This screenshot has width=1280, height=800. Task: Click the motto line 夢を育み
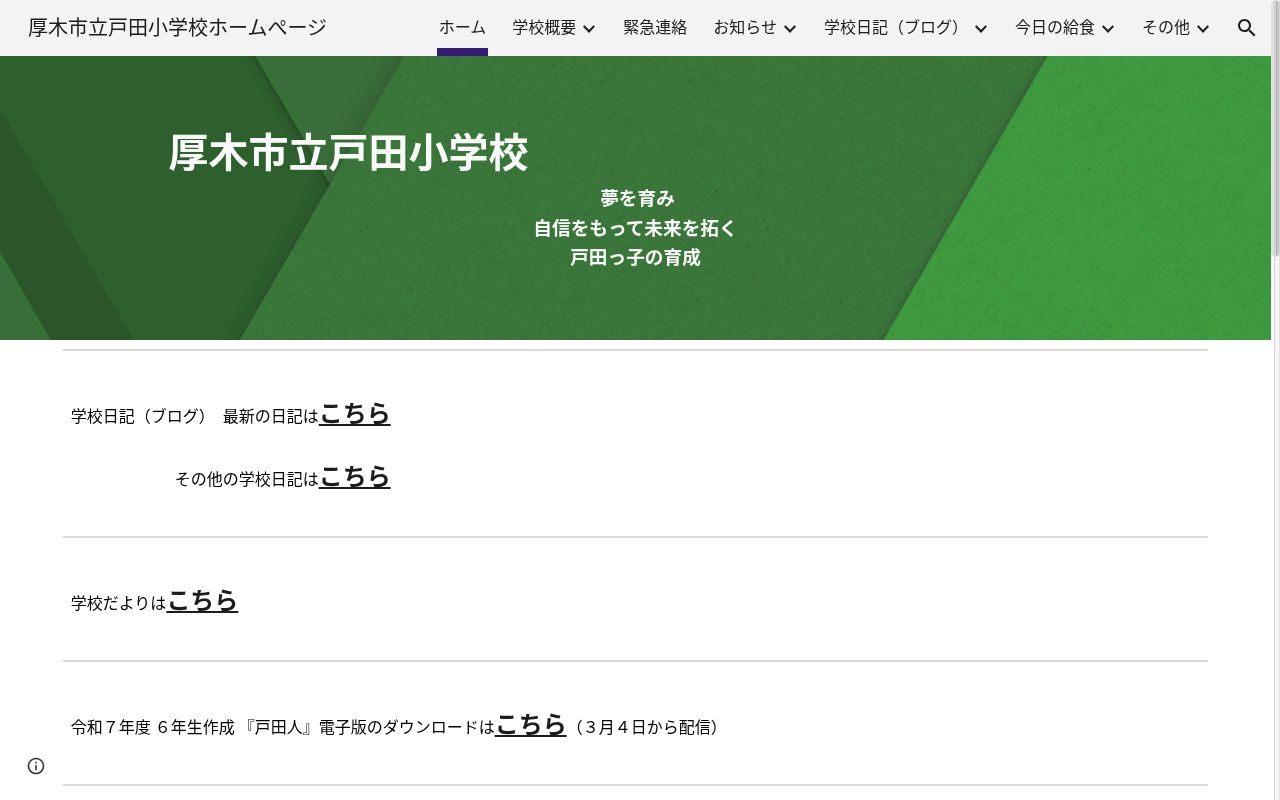[x=637, y=198]
